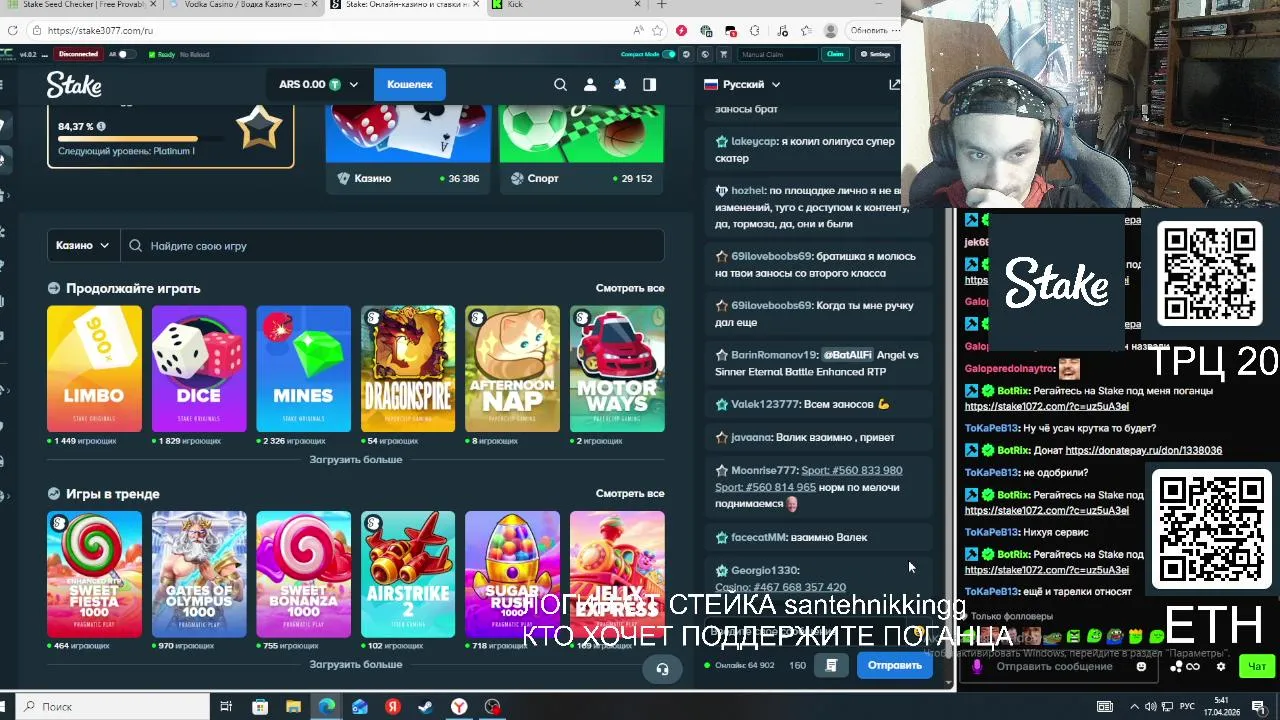Image resolution: width=1280 pixels, height=720 pixels.
Task: Open the Казино category dropdown
Action: [x=83, y=246]
